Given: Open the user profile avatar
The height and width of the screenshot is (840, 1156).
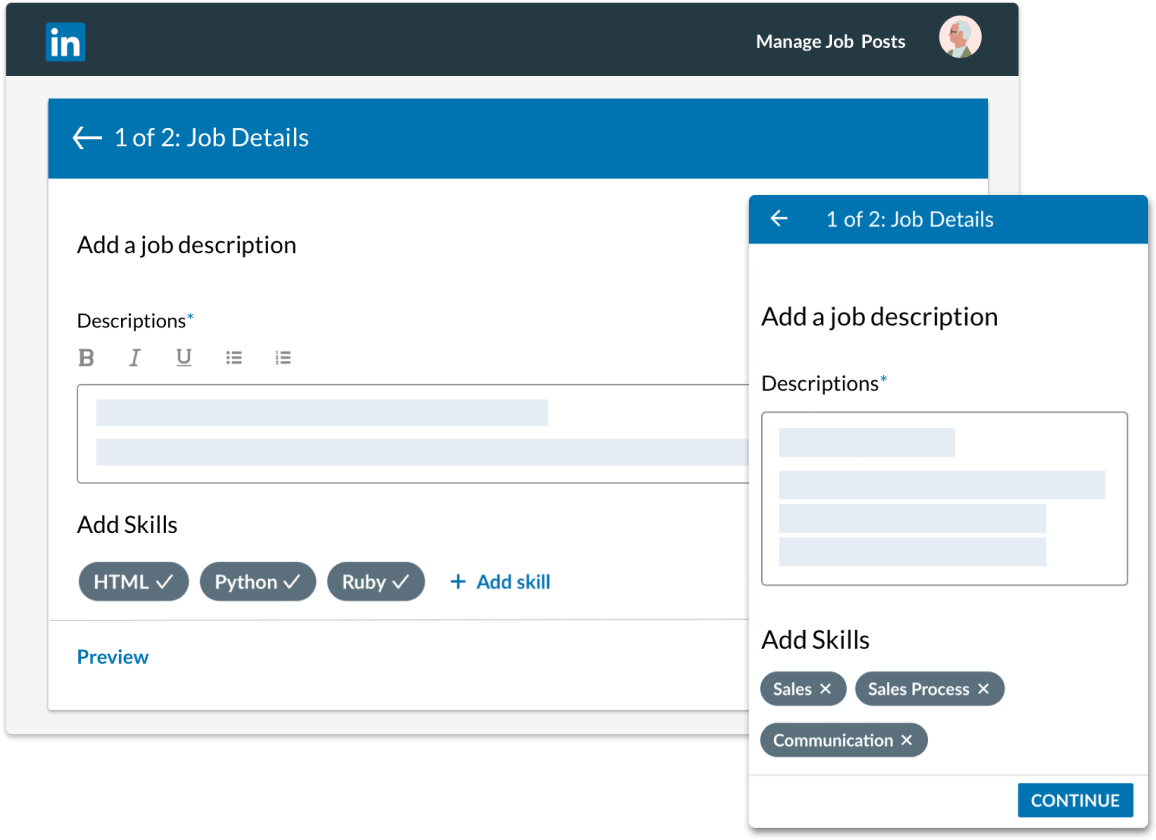Looking at the screenshot, I should pyautogui.click(x=959, y=39).
